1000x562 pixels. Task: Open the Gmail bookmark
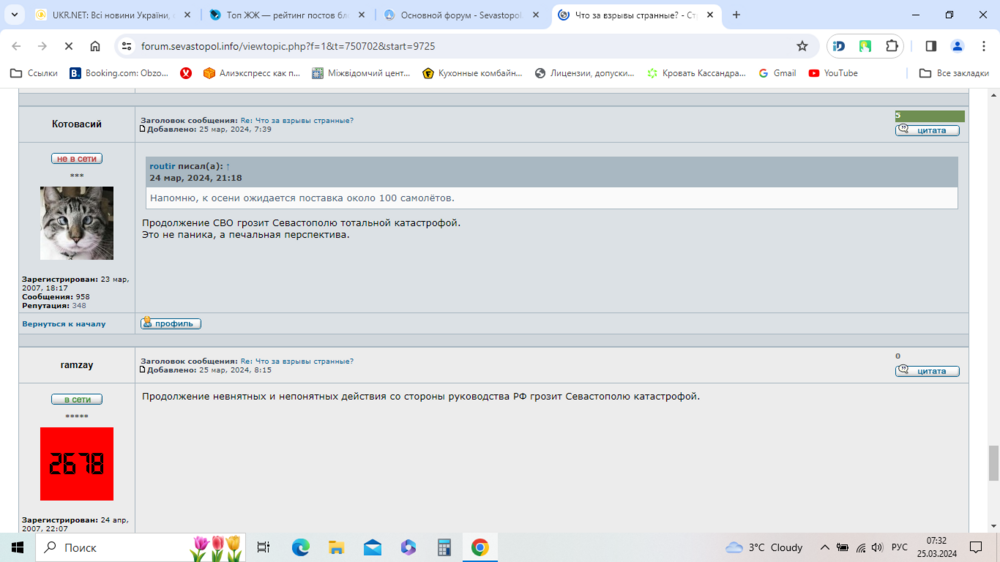pyautogui.click(x=777, y=73)
